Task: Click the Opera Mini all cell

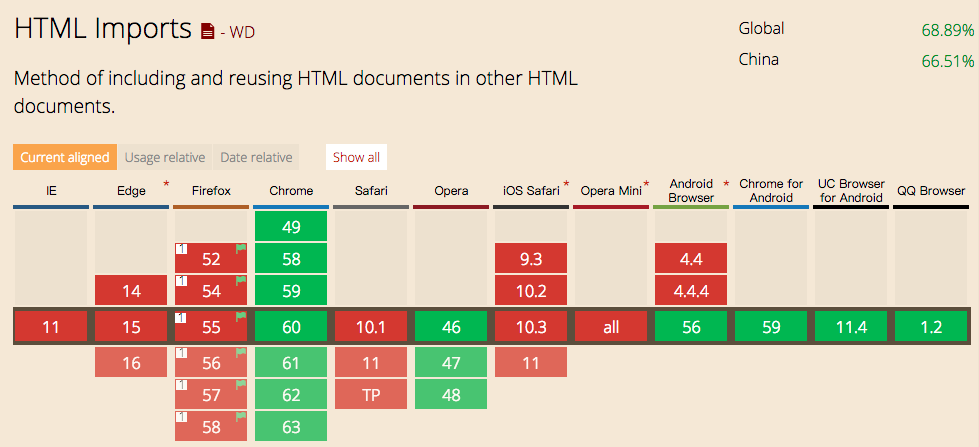Action: click(611, 327)
